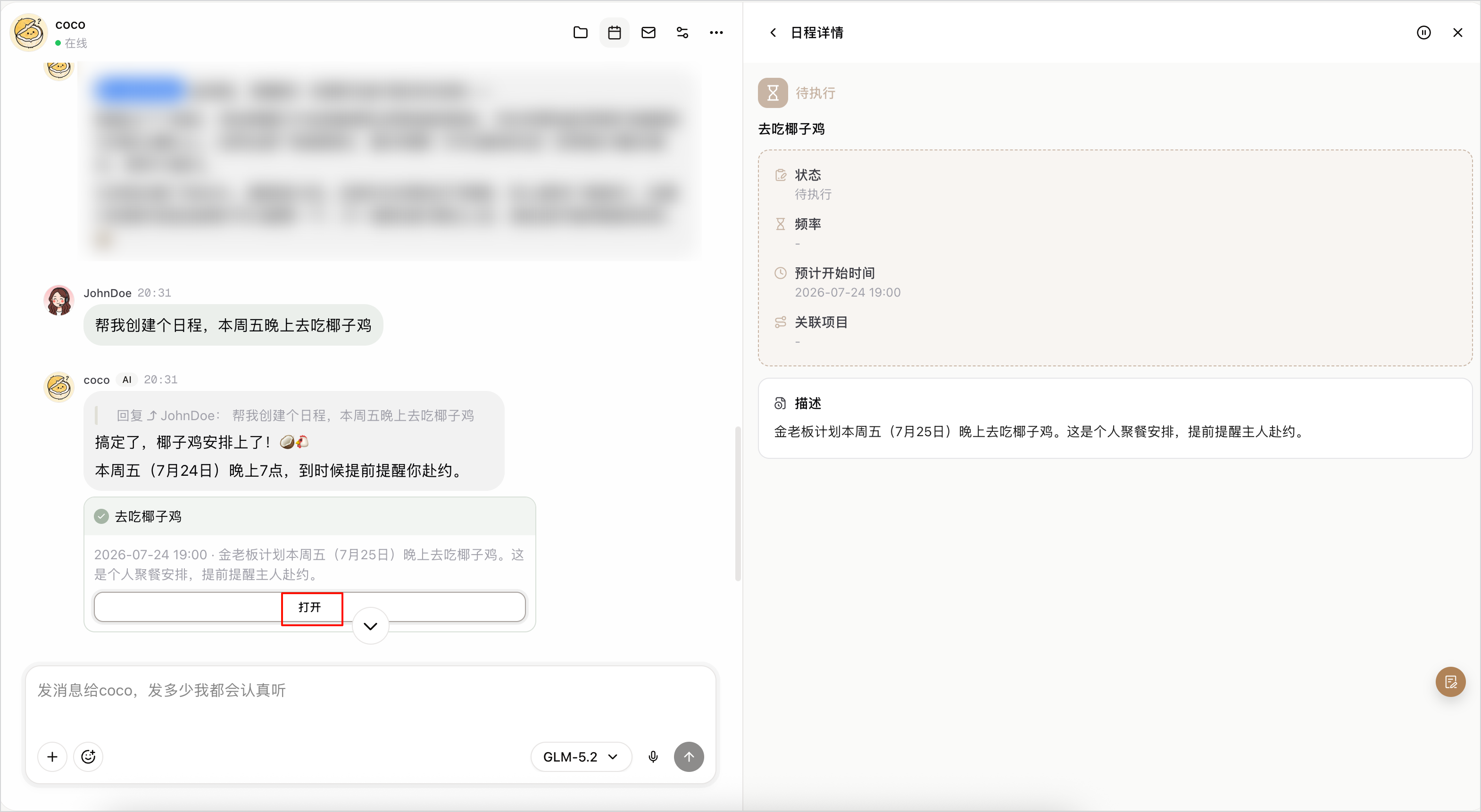Expand the GLM-5.2 model dropdown
1481x812 pixels.
581,757
